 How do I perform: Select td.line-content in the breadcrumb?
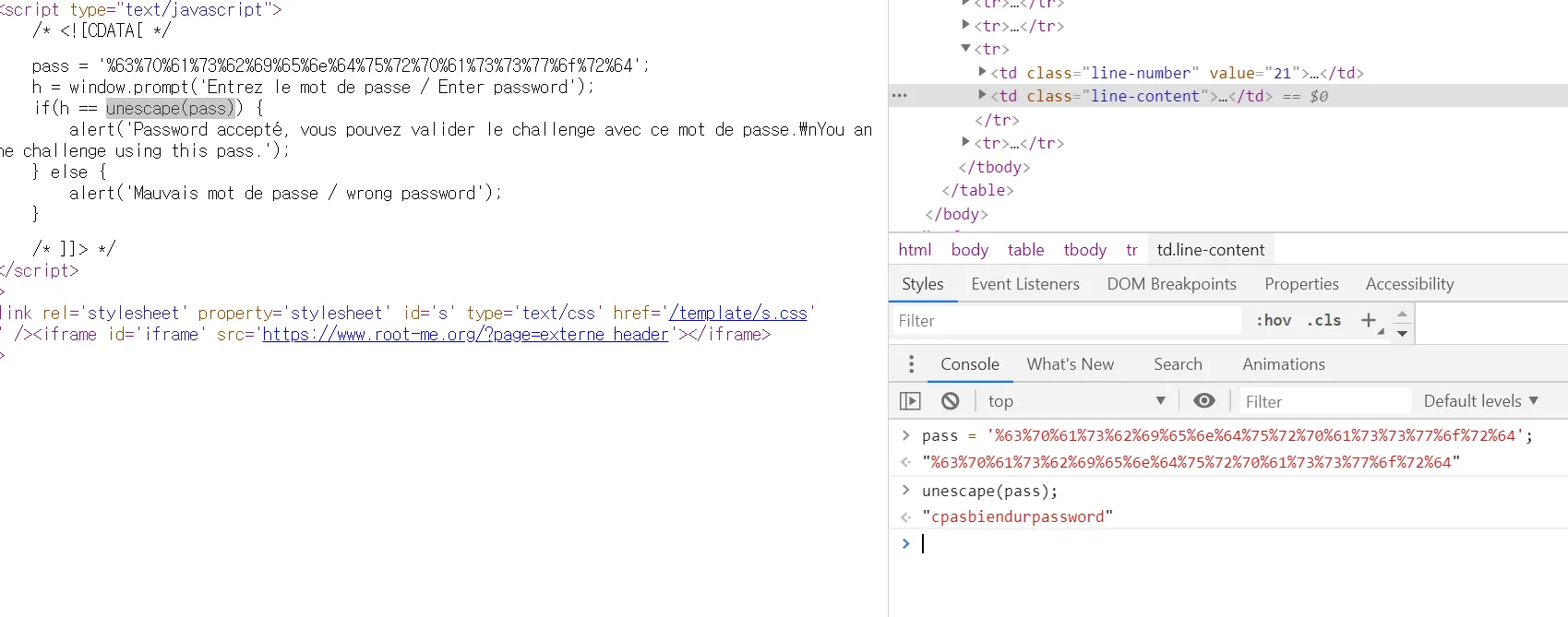[1211, 250]
